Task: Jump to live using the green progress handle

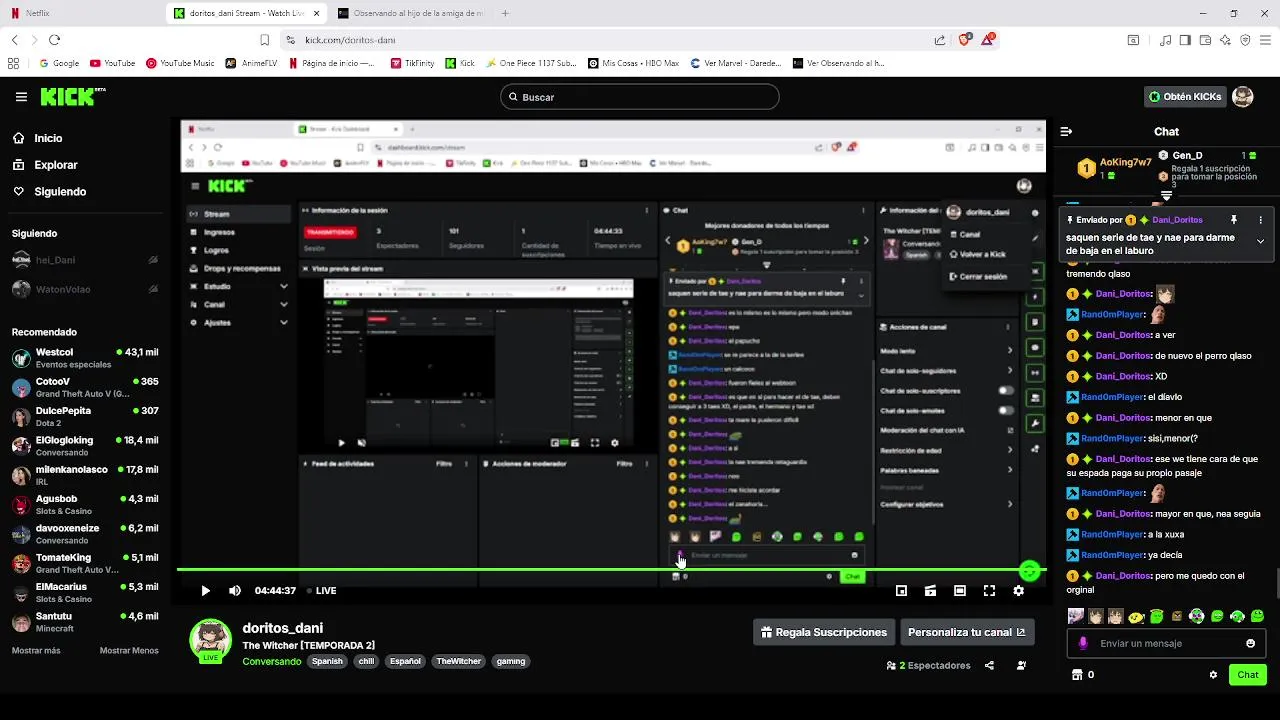Action: [x=1029, y=570]
